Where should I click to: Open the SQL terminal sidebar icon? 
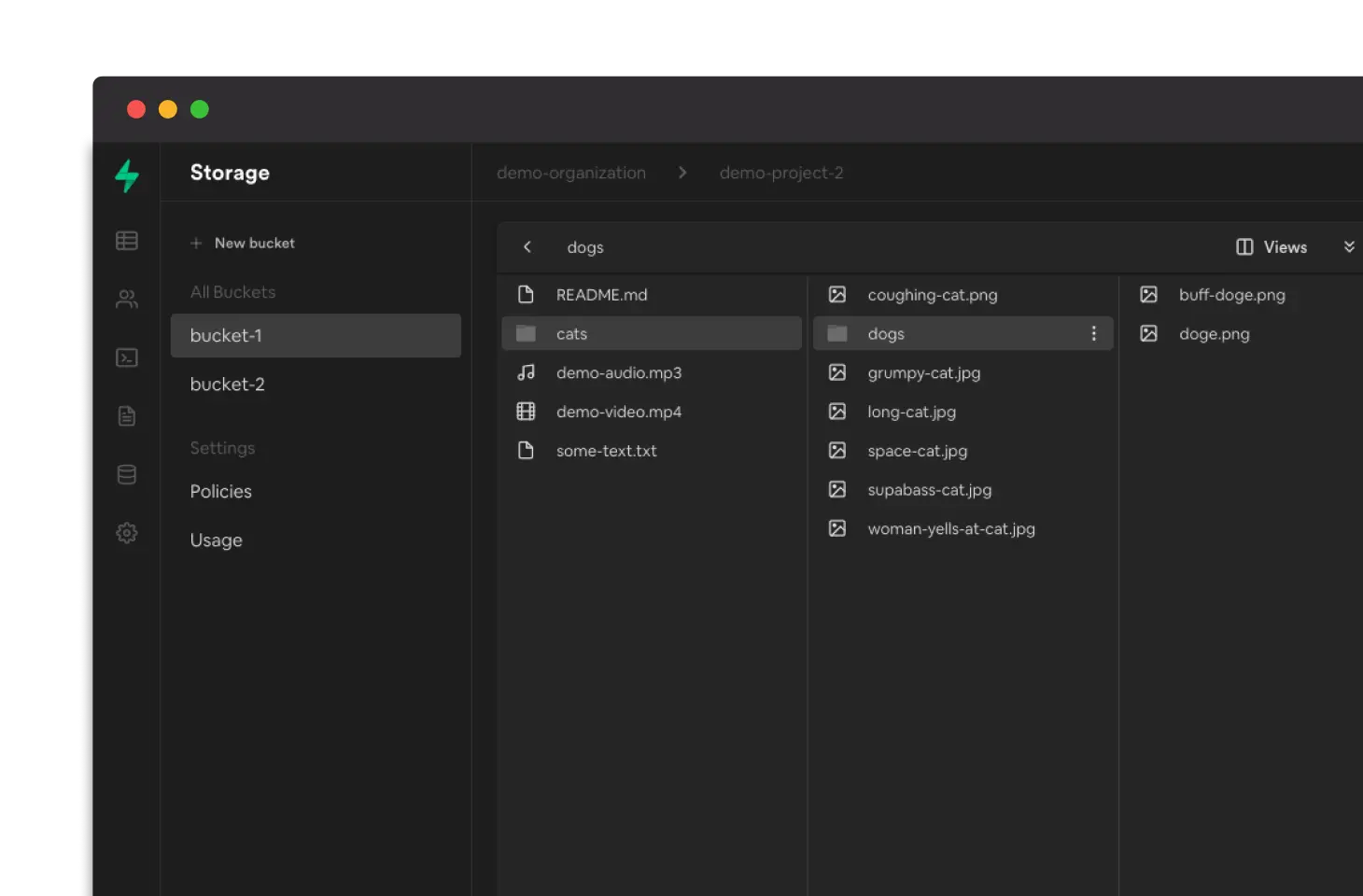click(127, 358)
